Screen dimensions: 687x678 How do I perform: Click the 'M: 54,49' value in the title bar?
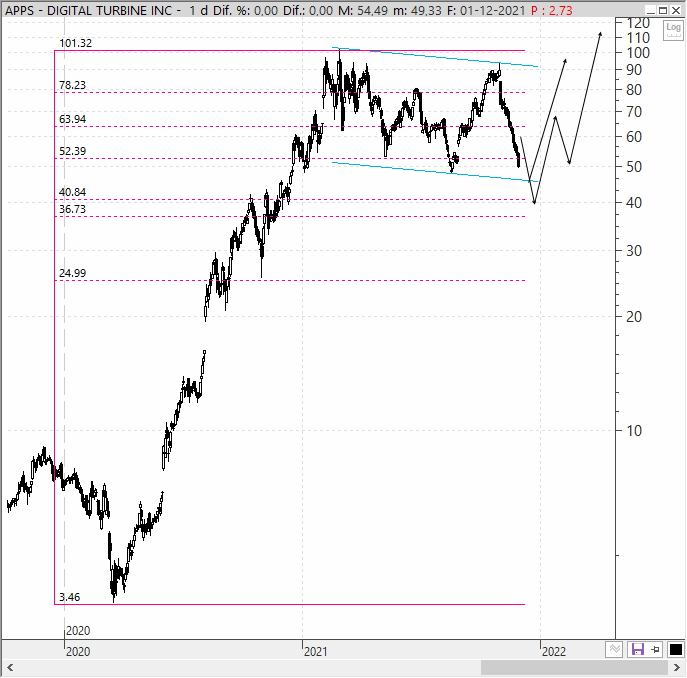click(363, 11)
